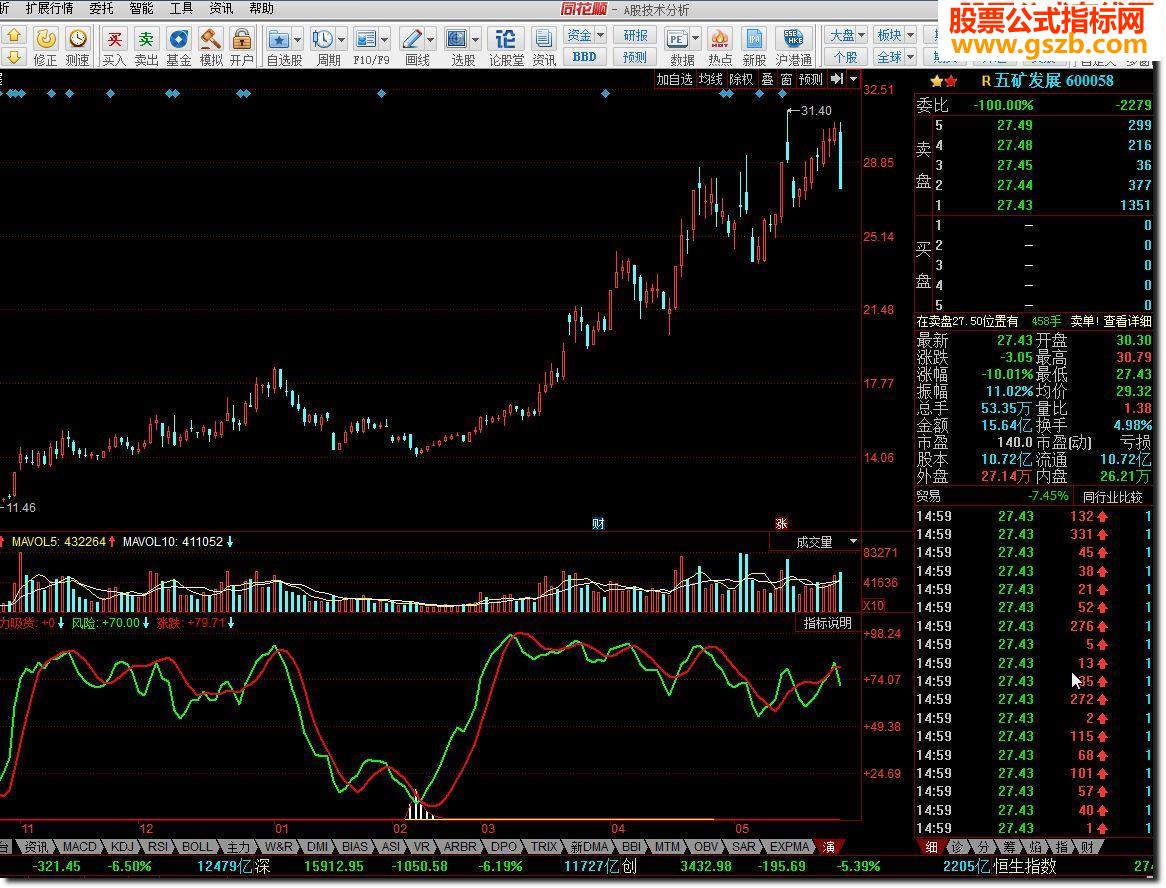This screenshot has width=1166, height=888.
Task: Click the 修正 refresh icon
Action: tap(45, 39)
